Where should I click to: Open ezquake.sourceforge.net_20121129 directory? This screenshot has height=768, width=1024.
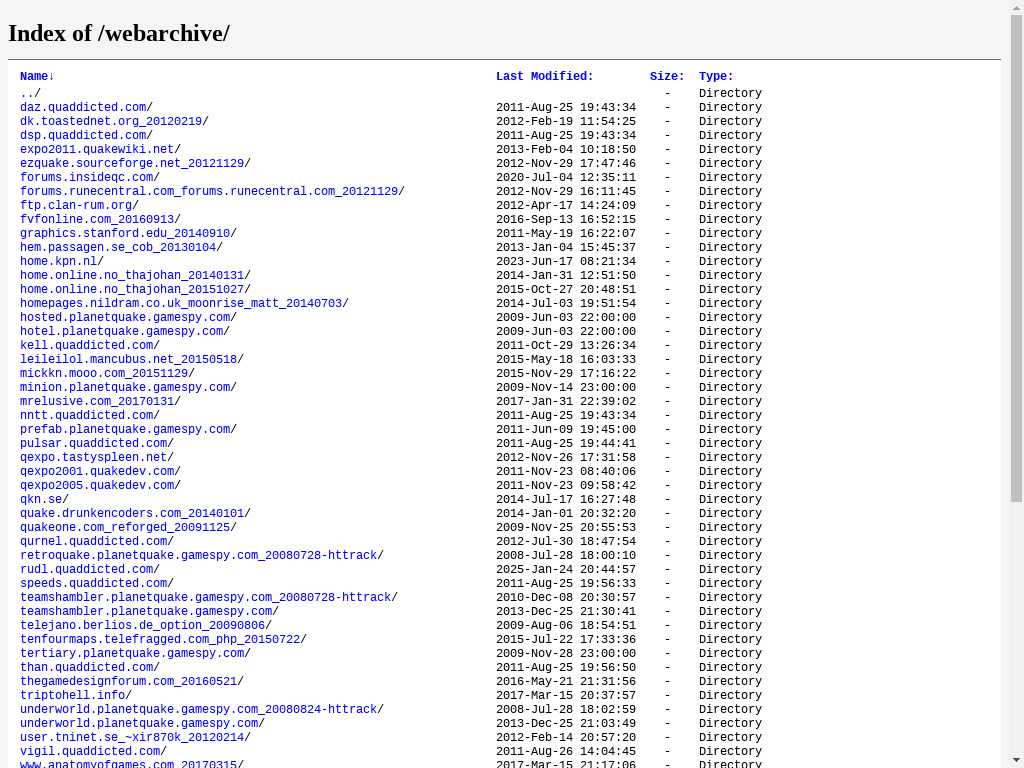point(132,163)
